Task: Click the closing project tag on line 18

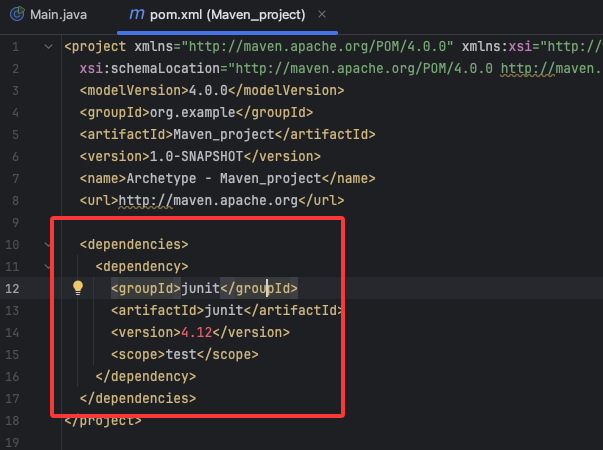Action: (x=102, y=420)
